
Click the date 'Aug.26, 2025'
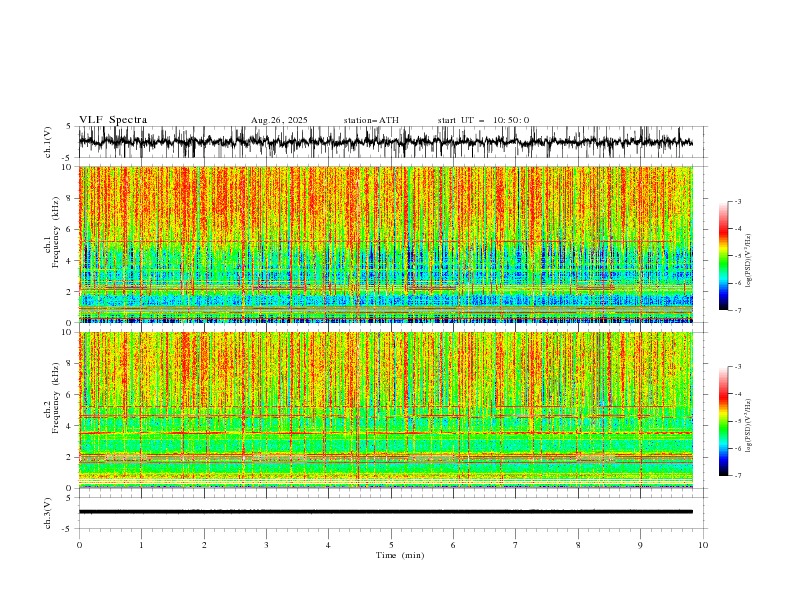[279, 120]
